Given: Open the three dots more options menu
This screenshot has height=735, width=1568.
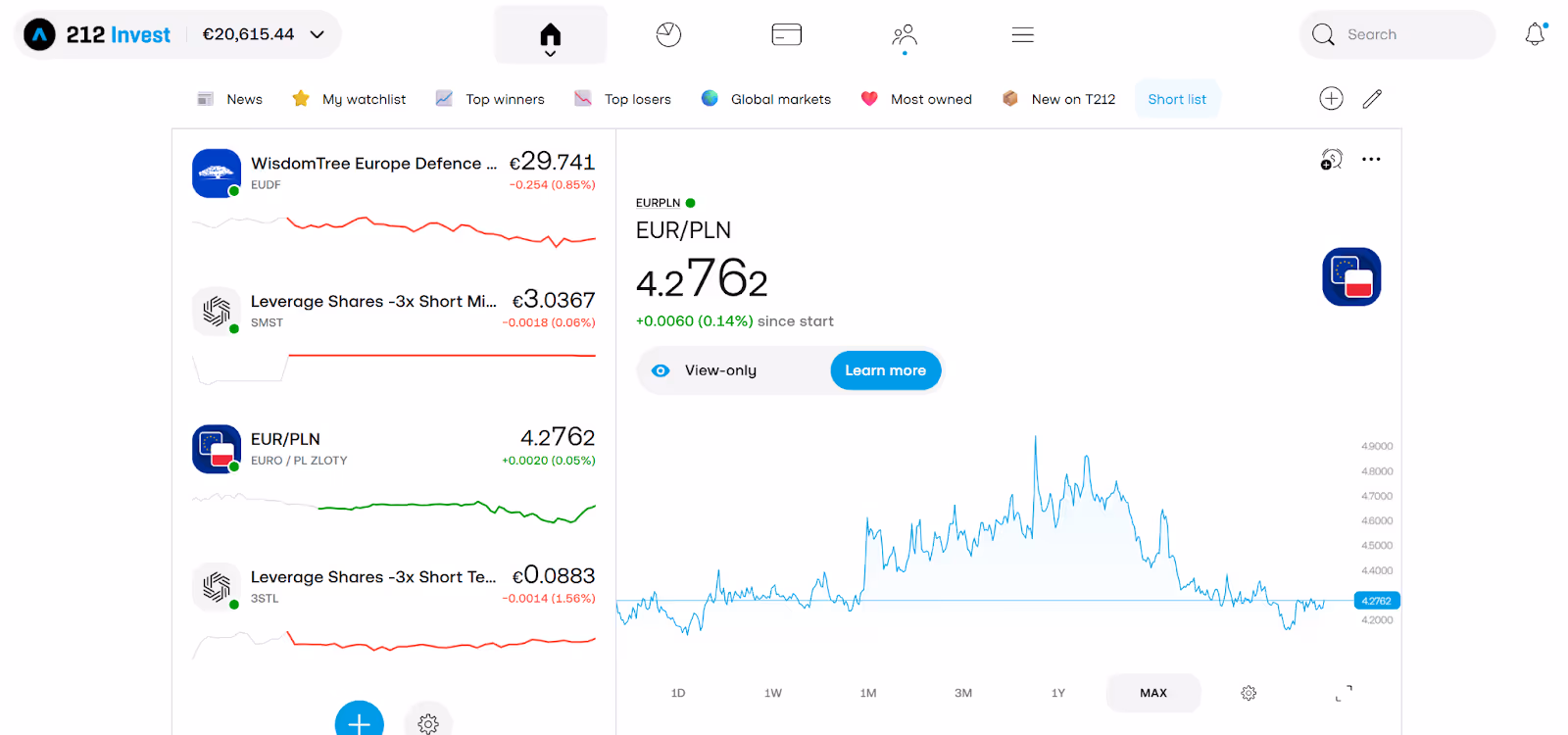Looking at the screenshot, I should coord(1371,159).
